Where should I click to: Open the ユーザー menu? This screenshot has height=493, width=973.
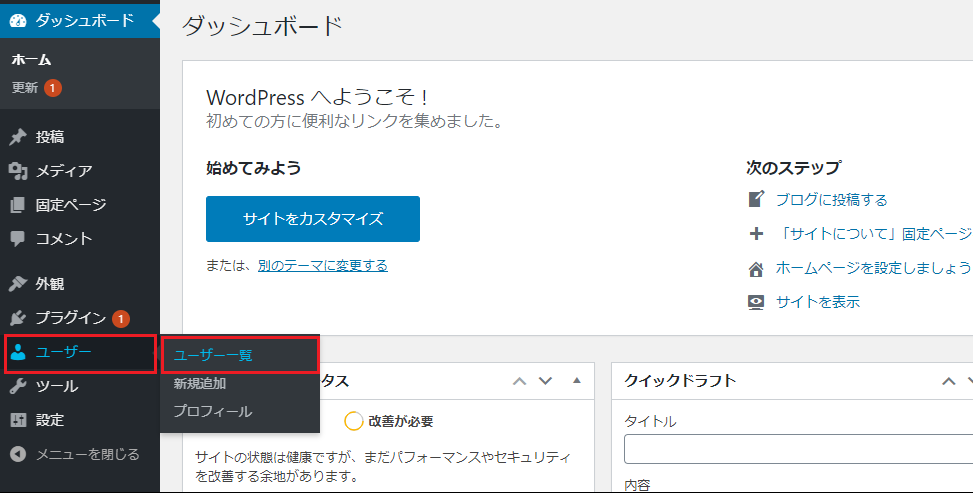80,353
